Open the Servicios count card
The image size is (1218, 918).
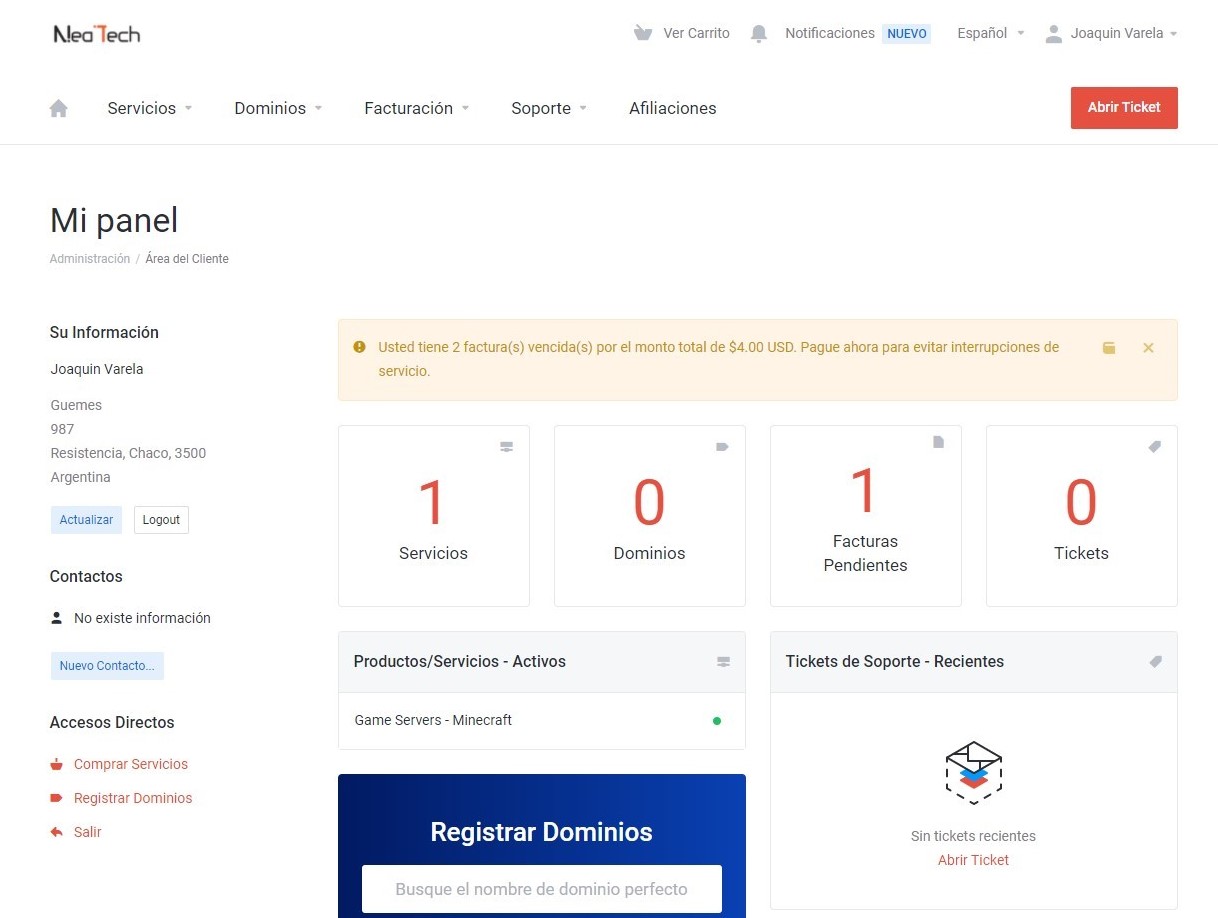[x=434, y=516]
